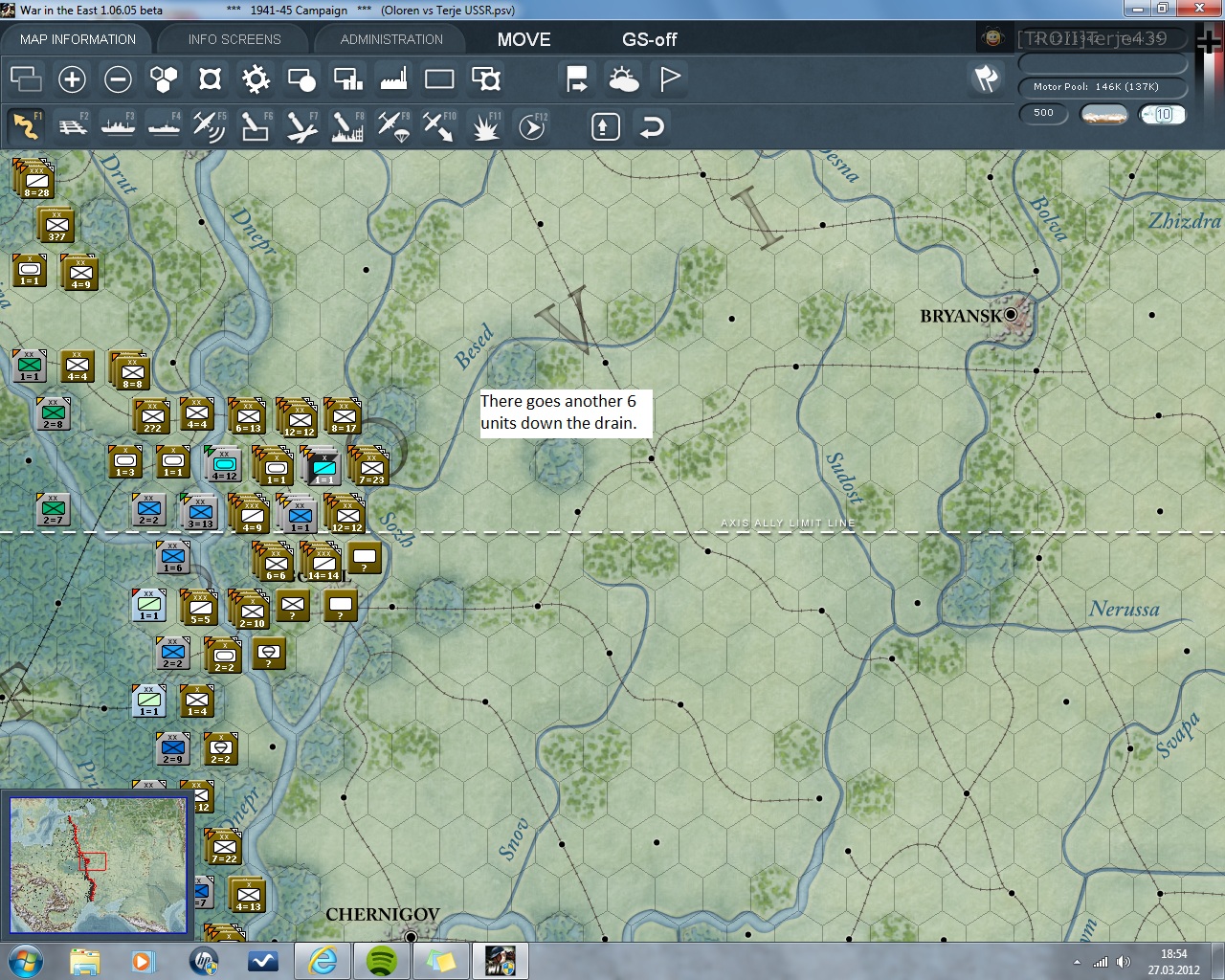Click the crossed flags icon
The image size is (1225, 980).
pyautogui.click(x=986, y=78)
